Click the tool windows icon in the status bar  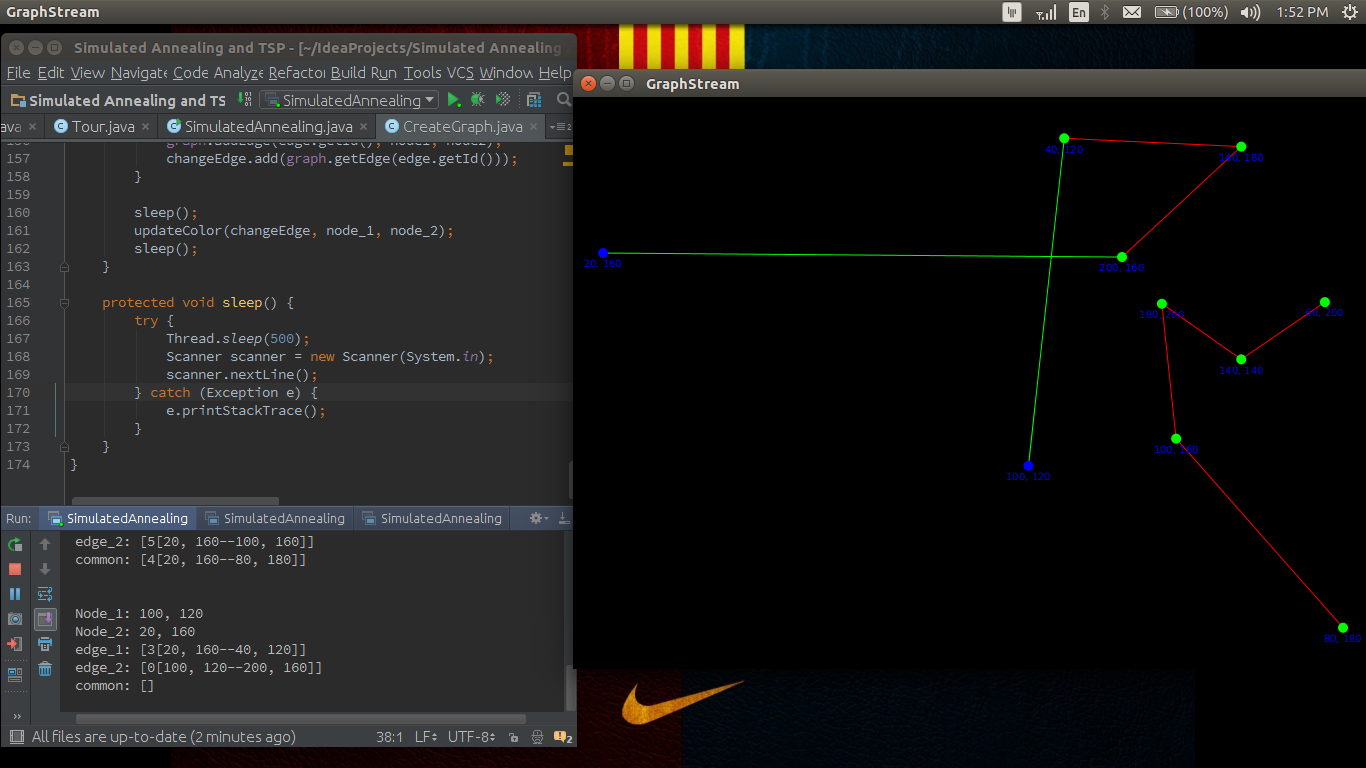16,737
